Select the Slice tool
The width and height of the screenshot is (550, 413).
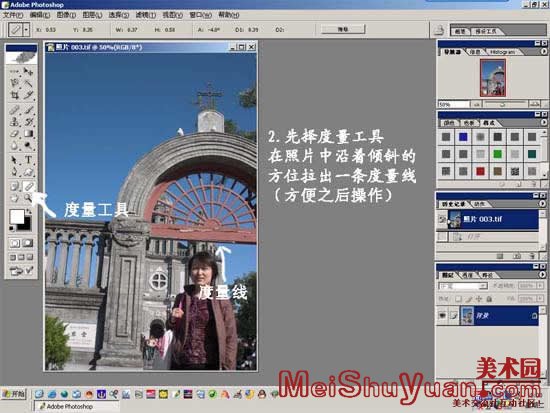[x=28, y=95]
